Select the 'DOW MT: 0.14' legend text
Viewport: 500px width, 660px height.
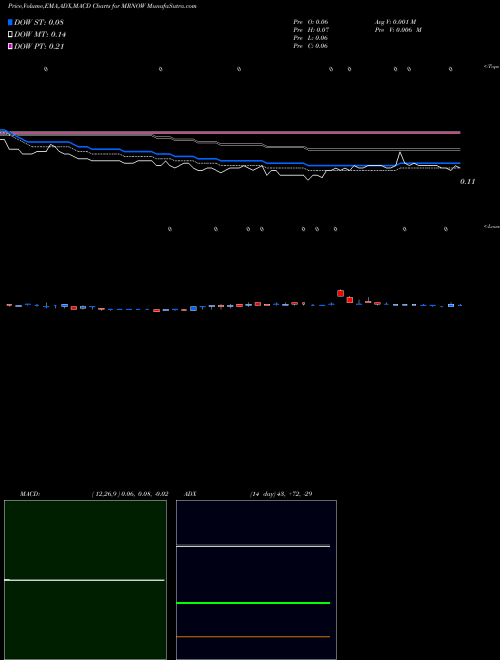(40, 35)
